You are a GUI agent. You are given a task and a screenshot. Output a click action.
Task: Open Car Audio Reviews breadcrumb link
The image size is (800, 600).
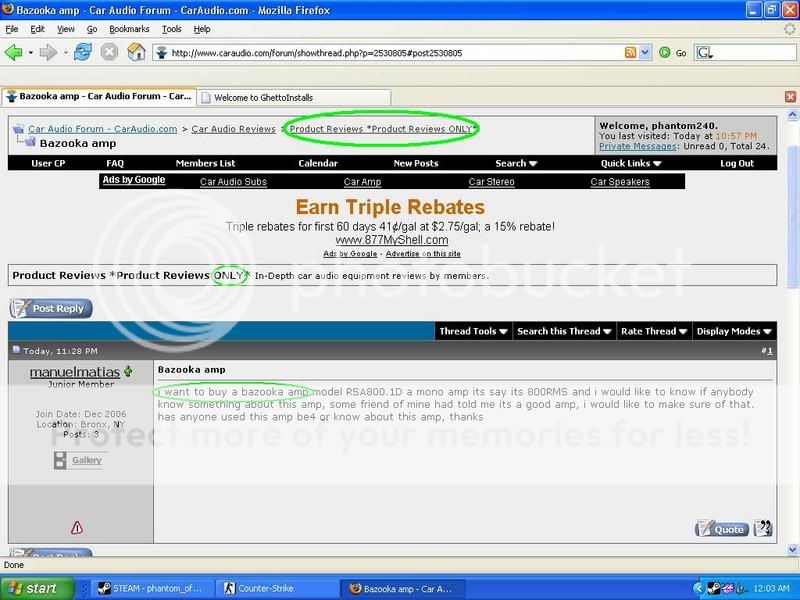pos(233,129)
